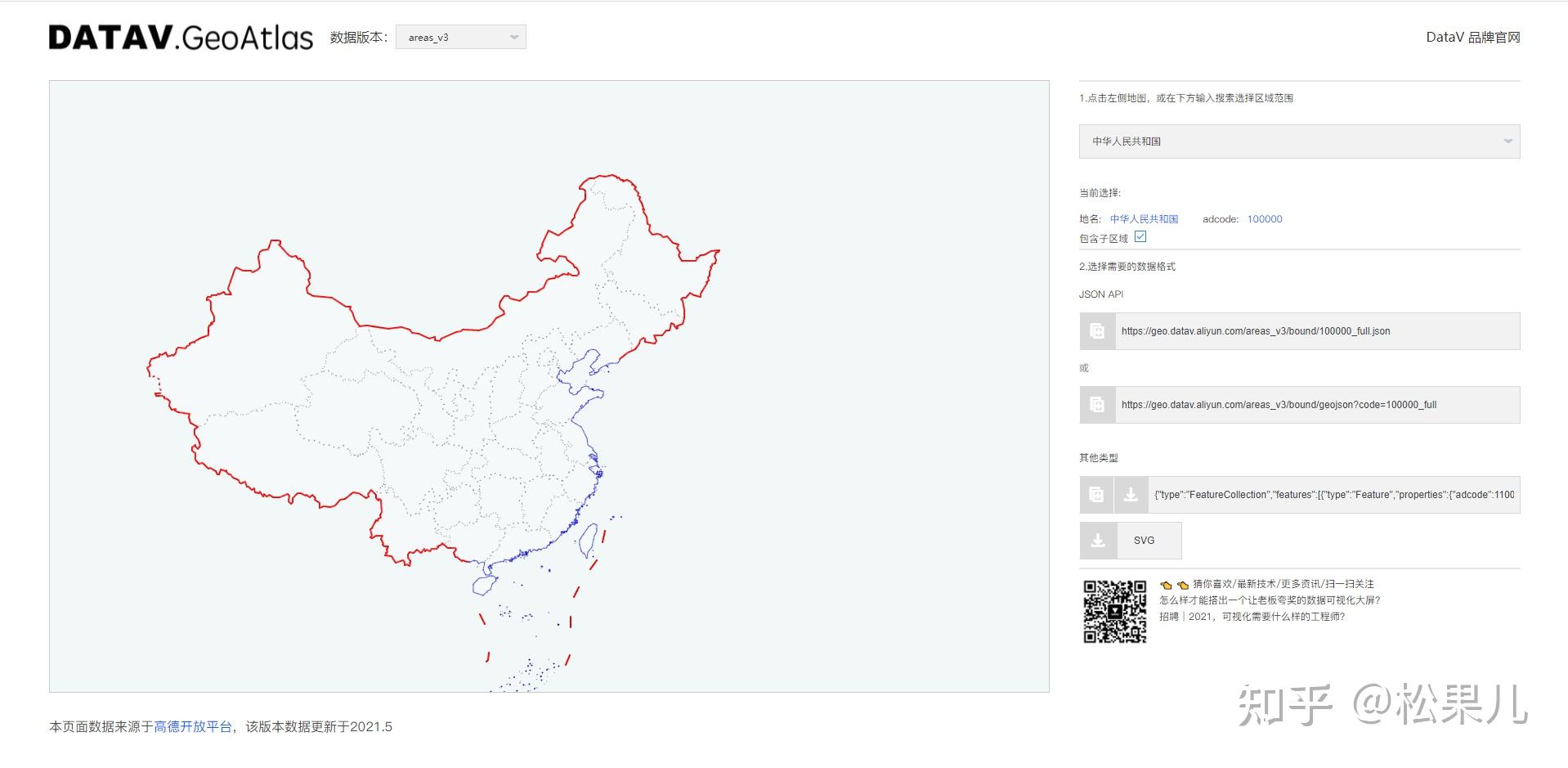Click the DATAV.GeoAtlas logo

(180, 36)
